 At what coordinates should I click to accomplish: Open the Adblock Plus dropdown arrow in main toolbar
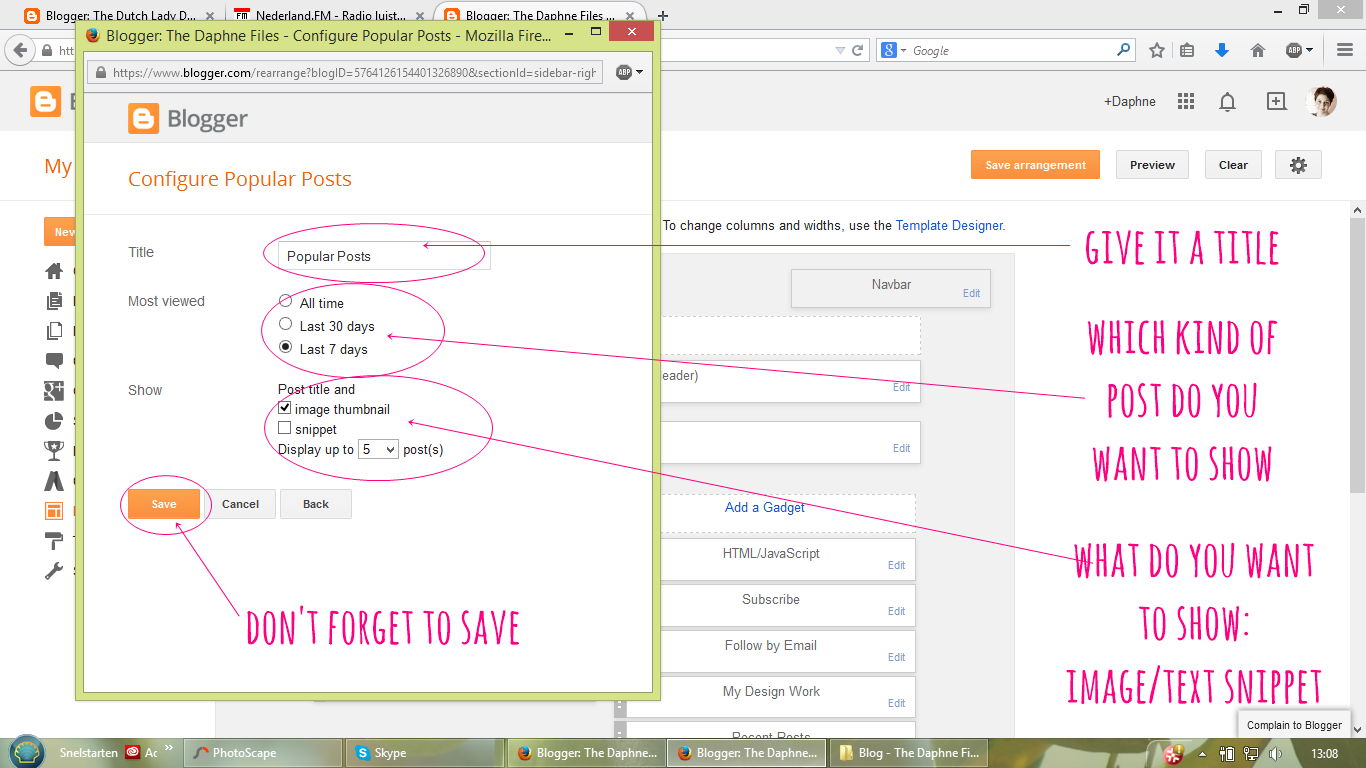[1309, 50]
